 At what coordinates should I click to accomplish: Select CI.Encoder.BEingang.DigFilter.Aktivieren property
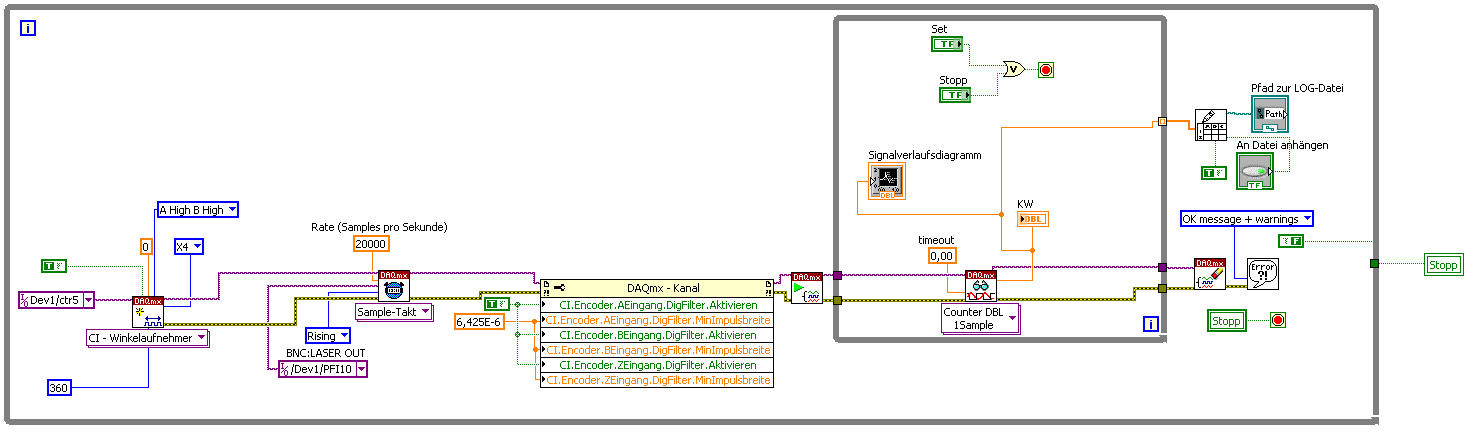tap(656, 335)
